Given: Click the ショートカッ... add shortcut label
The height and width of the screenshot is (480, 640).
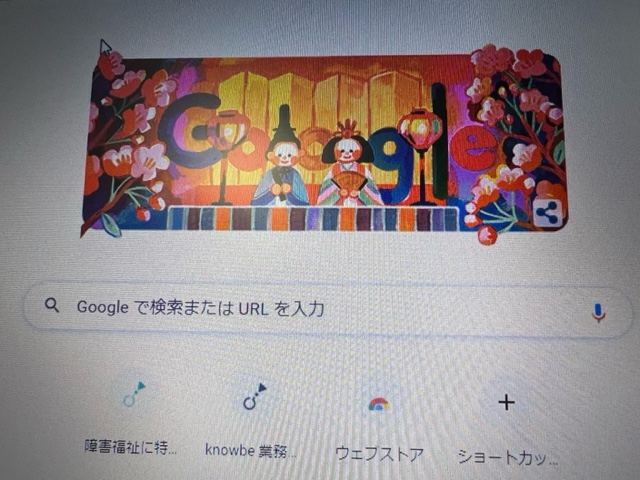Looking at the screenshot, I should click(x=508, y=457).
